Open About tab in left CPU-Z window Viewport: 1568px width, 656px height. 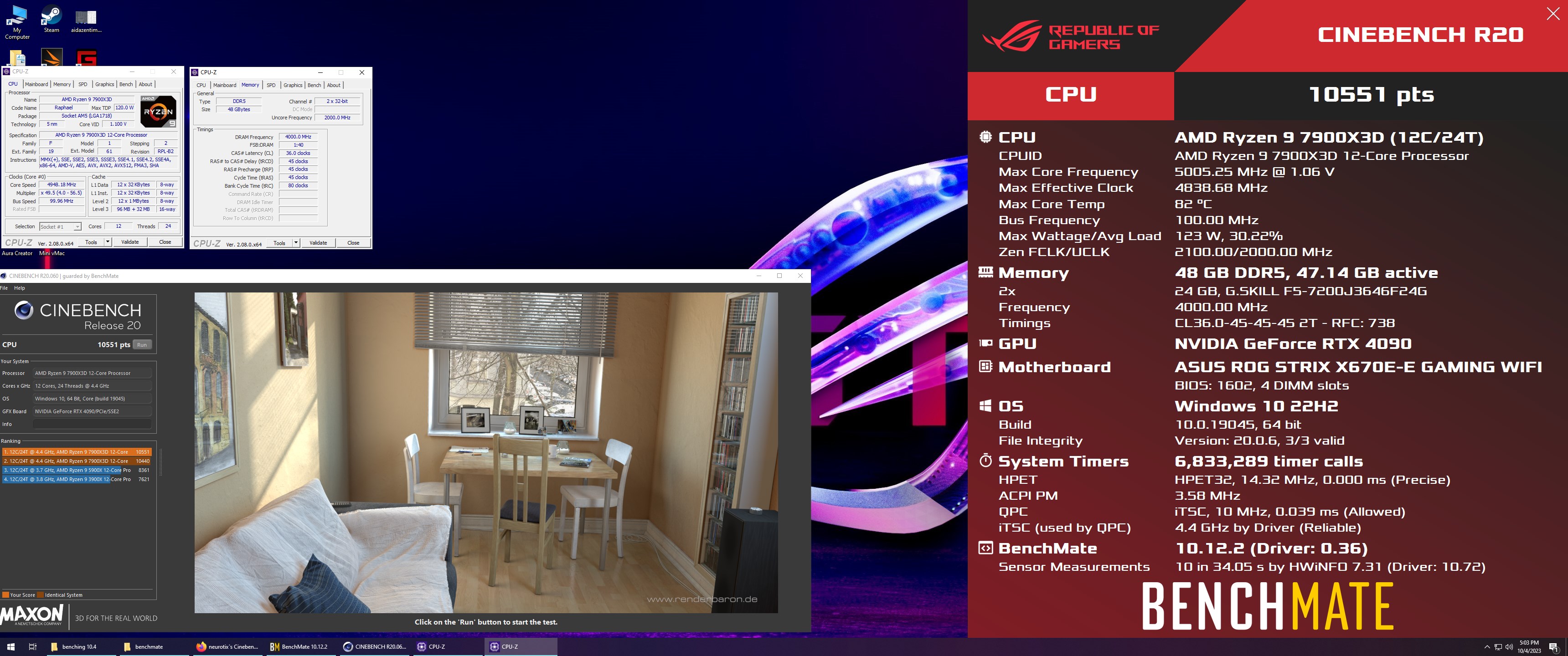coord(145,85)
